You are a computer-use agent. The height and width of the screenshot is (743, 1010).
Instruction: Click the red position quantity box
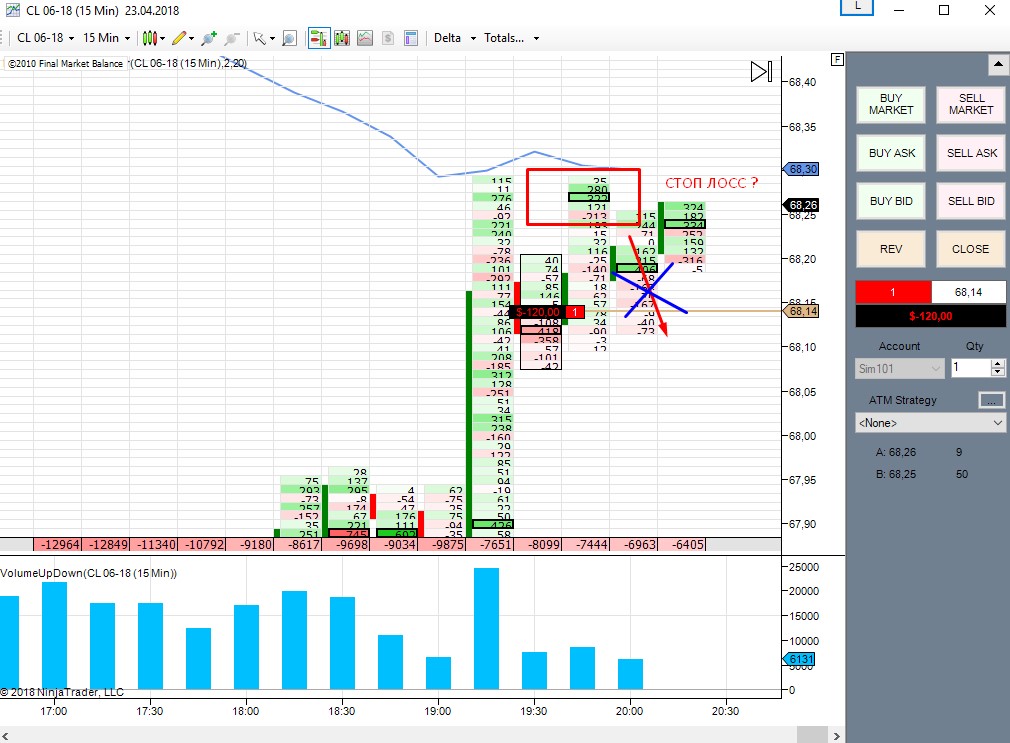tap(893, 292)
